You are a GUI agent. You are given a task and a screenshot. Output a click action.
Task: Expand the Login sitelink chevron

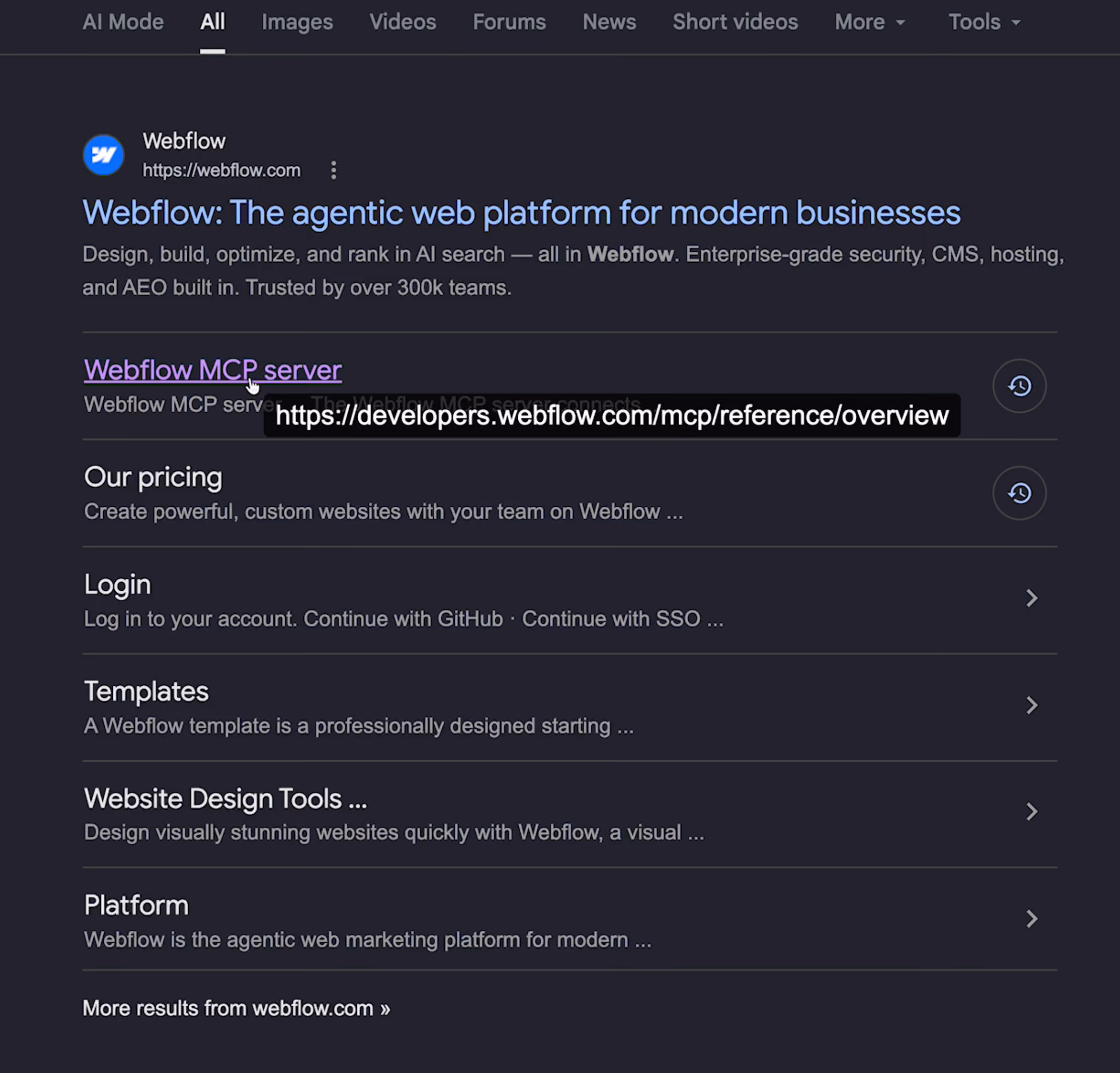1032,598
